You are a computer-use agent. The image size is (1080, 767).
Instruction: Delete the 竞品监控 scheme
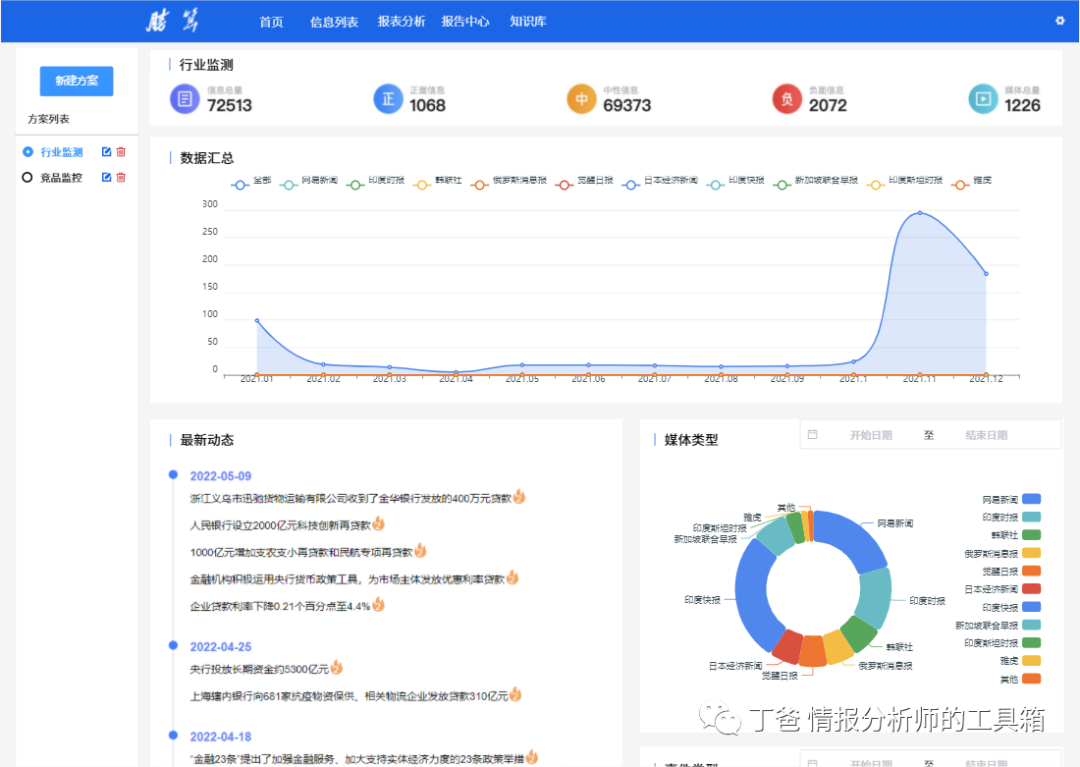point(121,177)
